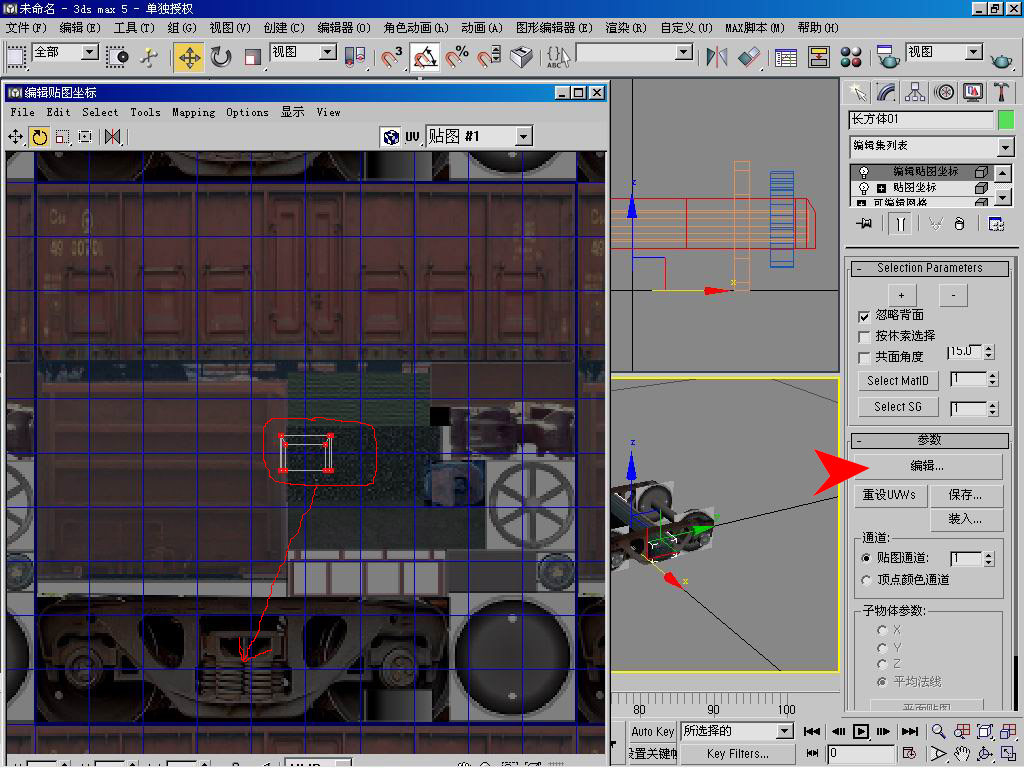Open the Material Editor spheres icon
1024x768 pixels.
[851, 57]
